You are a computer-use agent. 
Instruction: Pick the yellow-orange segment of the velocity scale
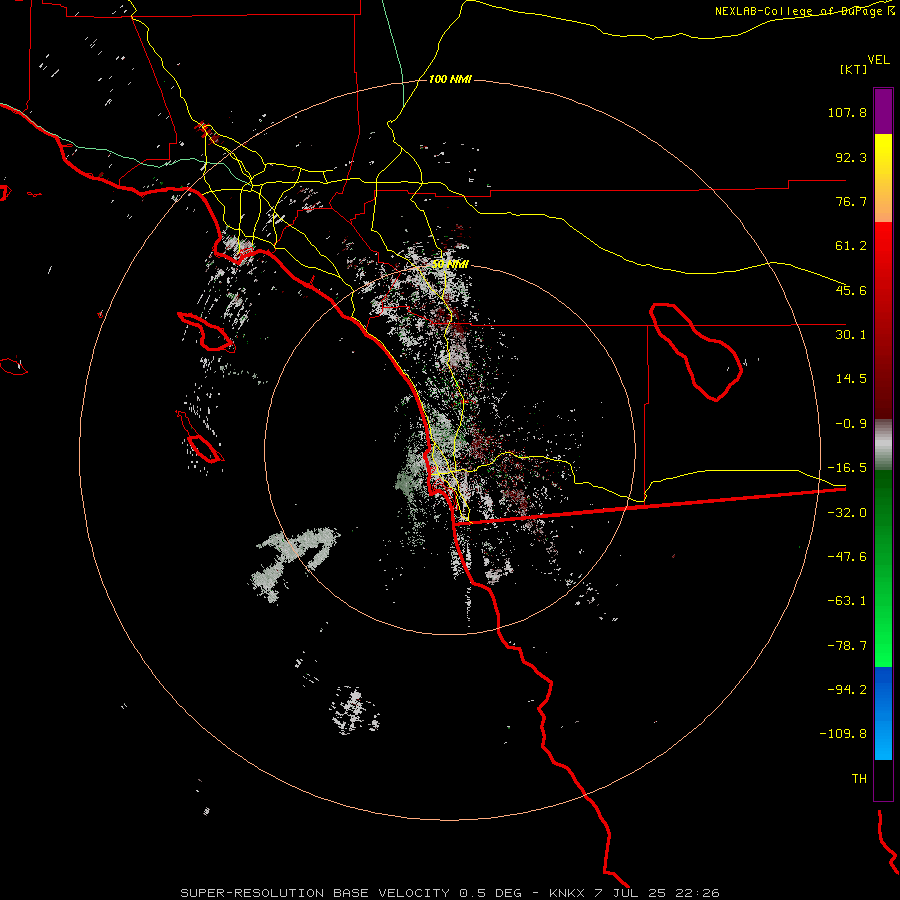tap(883, 178)
